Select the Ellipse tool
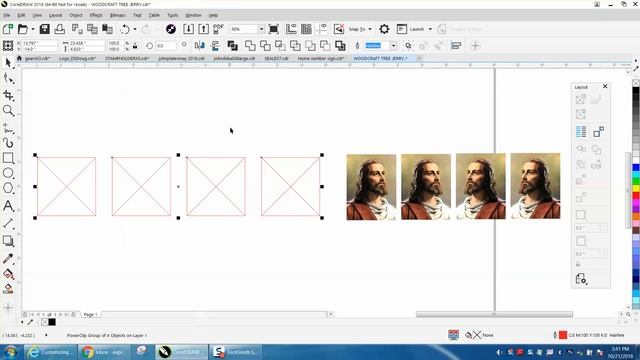This screenshot has height=360, width=640. [x=8, y=173]
